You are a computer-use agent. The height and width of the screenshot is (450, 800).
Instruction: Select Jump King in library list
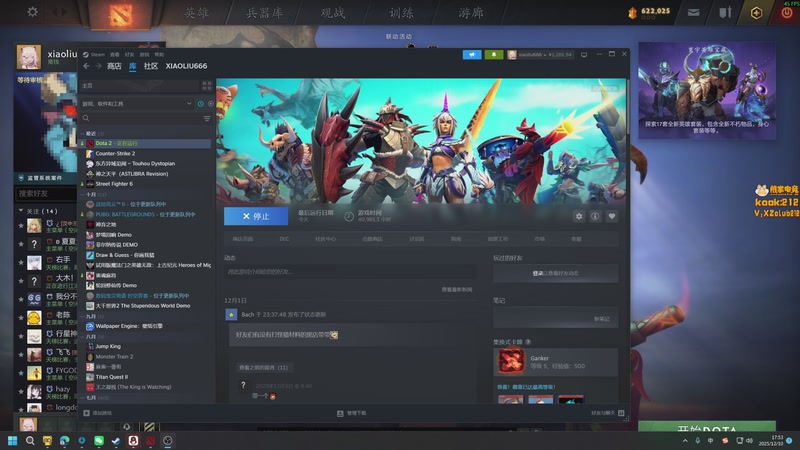(x=108, y=346)
